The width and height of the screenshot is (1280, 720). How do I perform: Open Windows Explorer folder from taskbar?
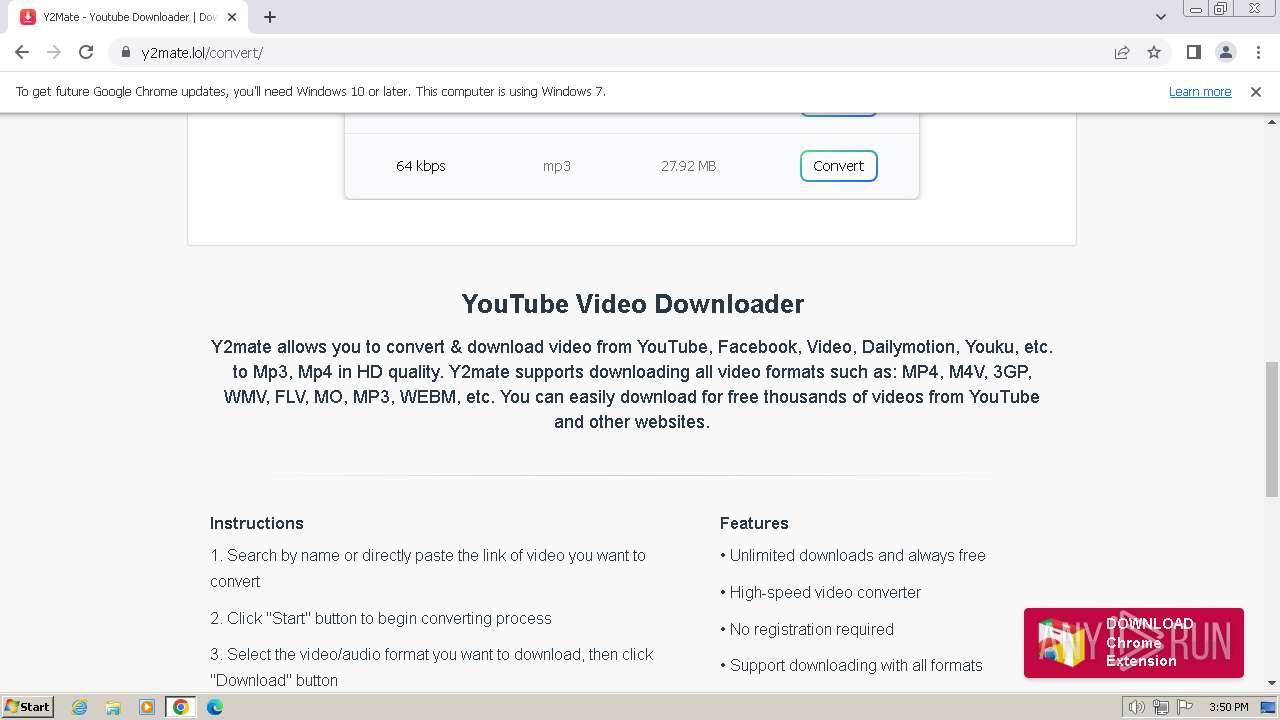point(113,707)
